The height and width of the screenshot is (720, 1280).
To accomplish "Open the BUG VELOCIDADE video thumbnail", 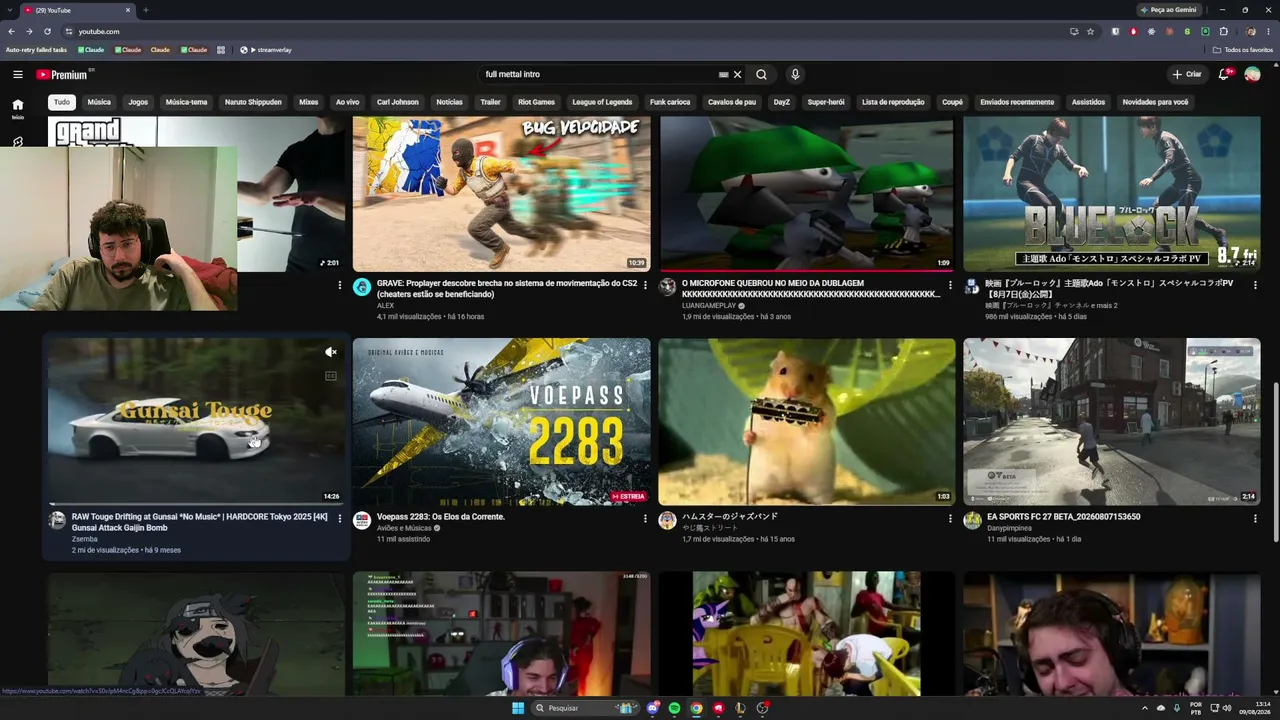I will (501, 194).
